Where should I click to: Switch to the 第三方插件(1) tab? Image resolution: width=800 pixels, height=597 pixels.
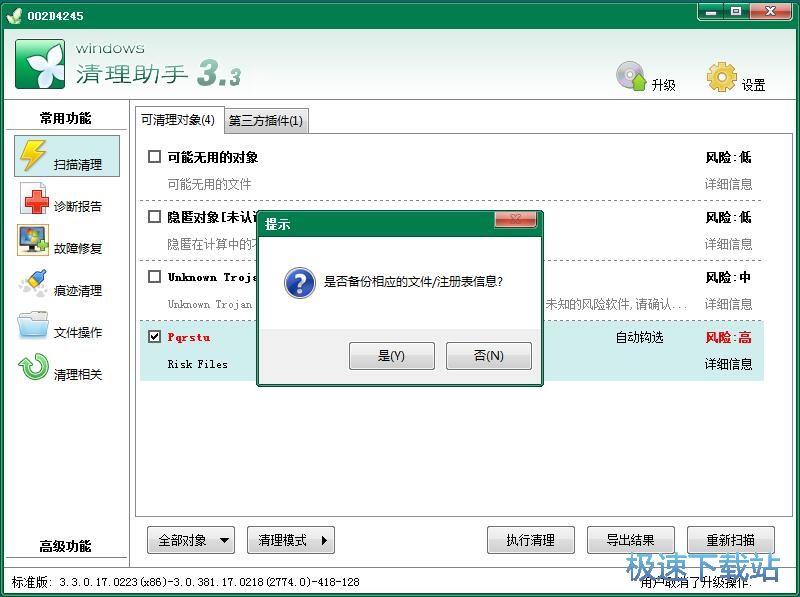pyautogui.click(x=266, y=121)
